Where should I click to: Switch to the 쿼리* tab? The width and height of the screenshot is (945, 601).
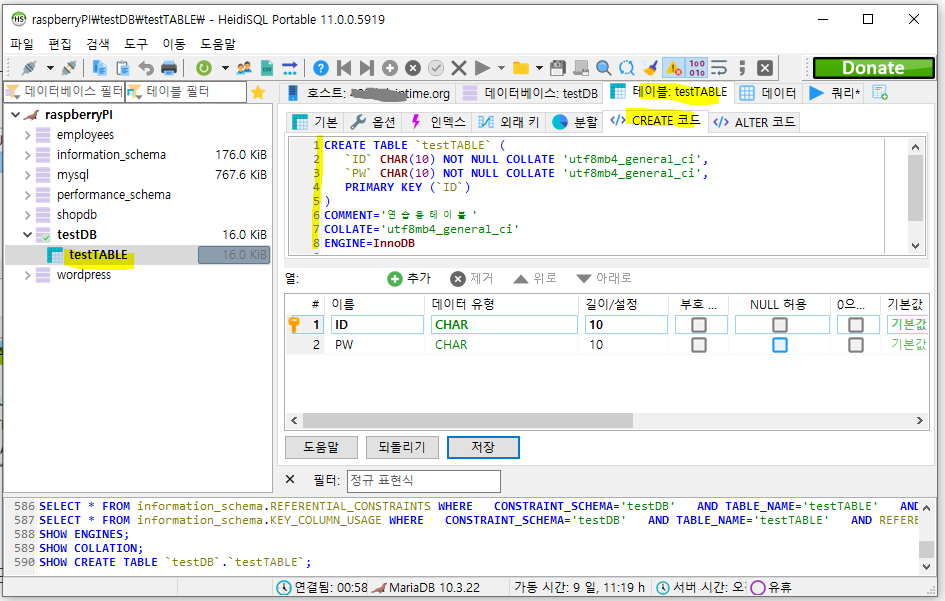[x=835, y=93]
